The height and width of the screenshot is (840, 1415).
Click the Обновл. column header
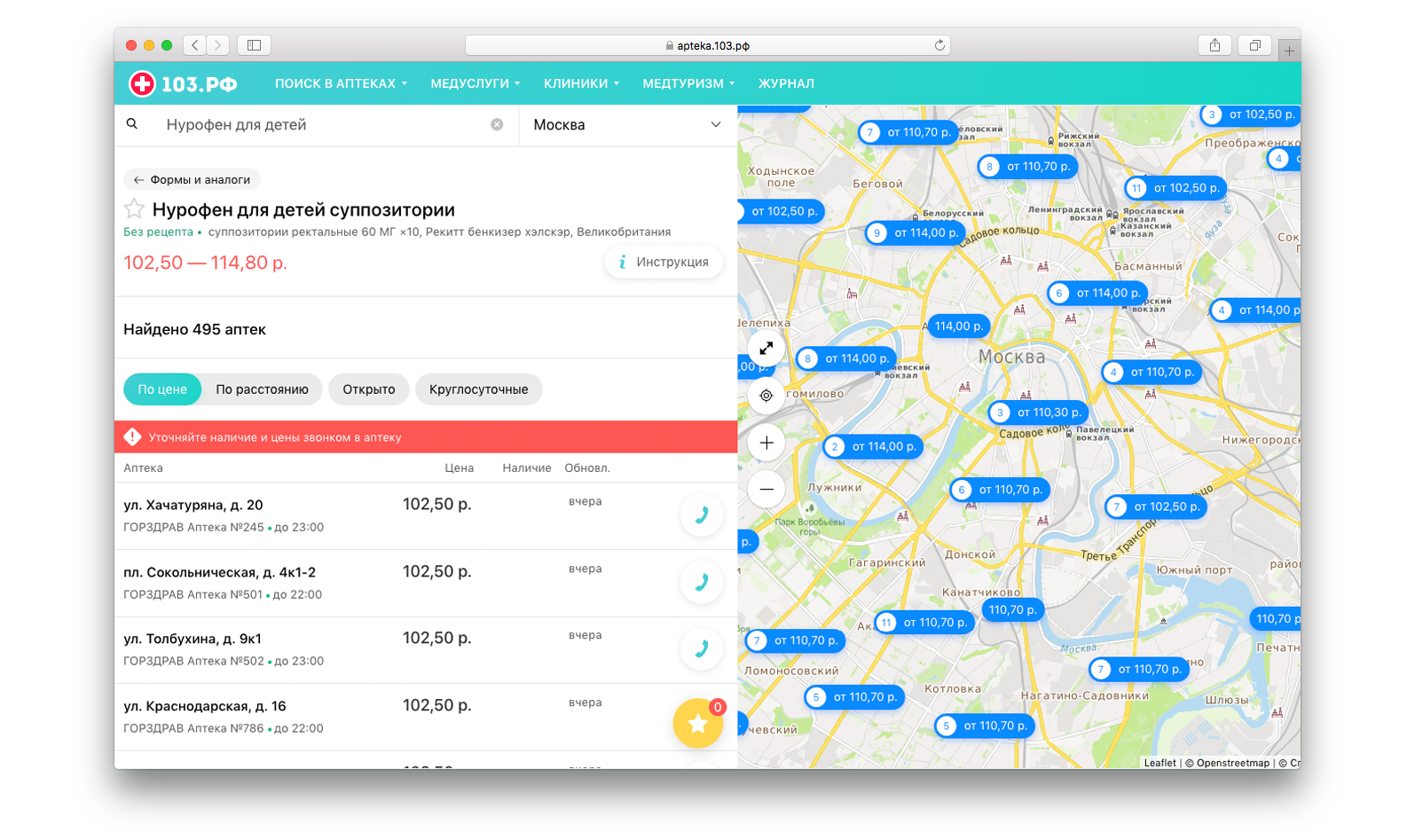click(587, 468)
